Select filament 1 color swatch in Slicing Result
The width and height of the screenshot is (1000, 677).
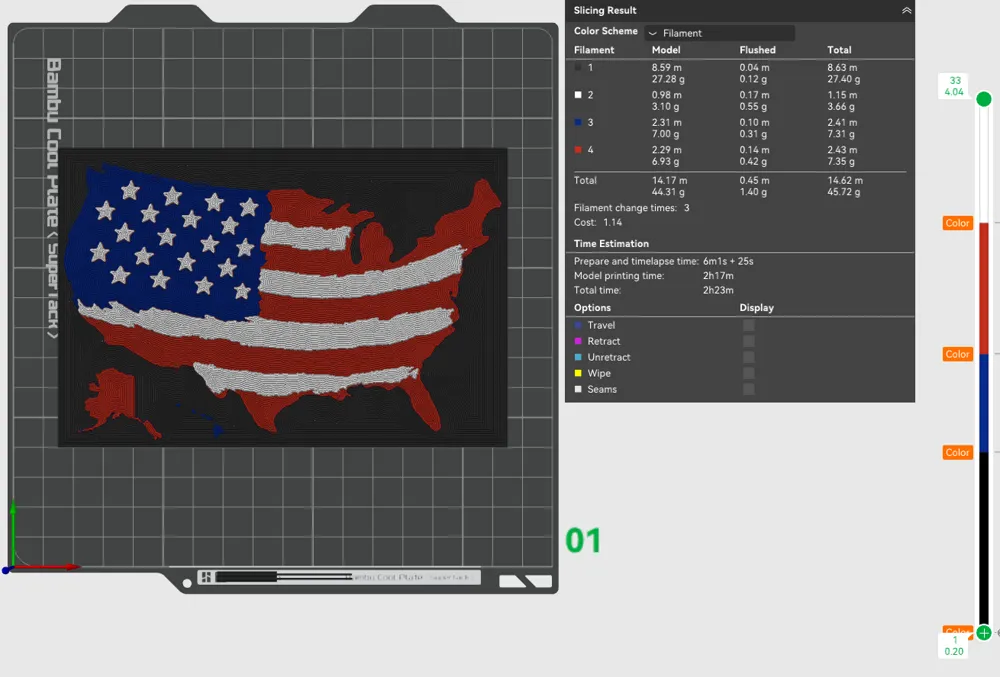click(578, 68)
